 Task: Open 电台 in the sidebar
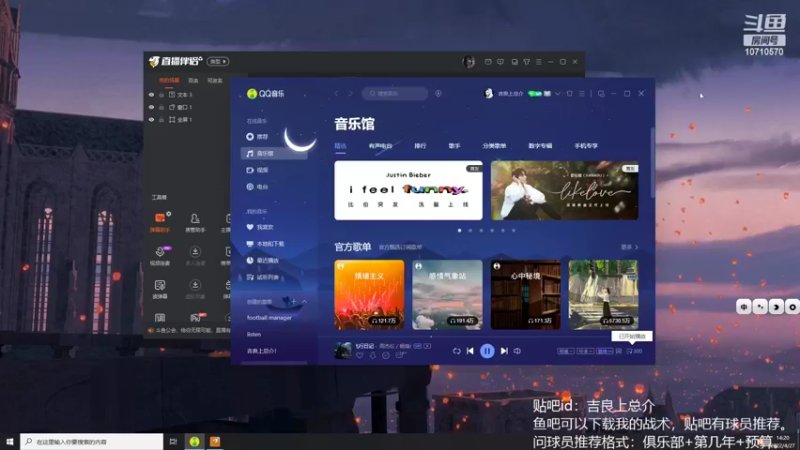(274, 187)
